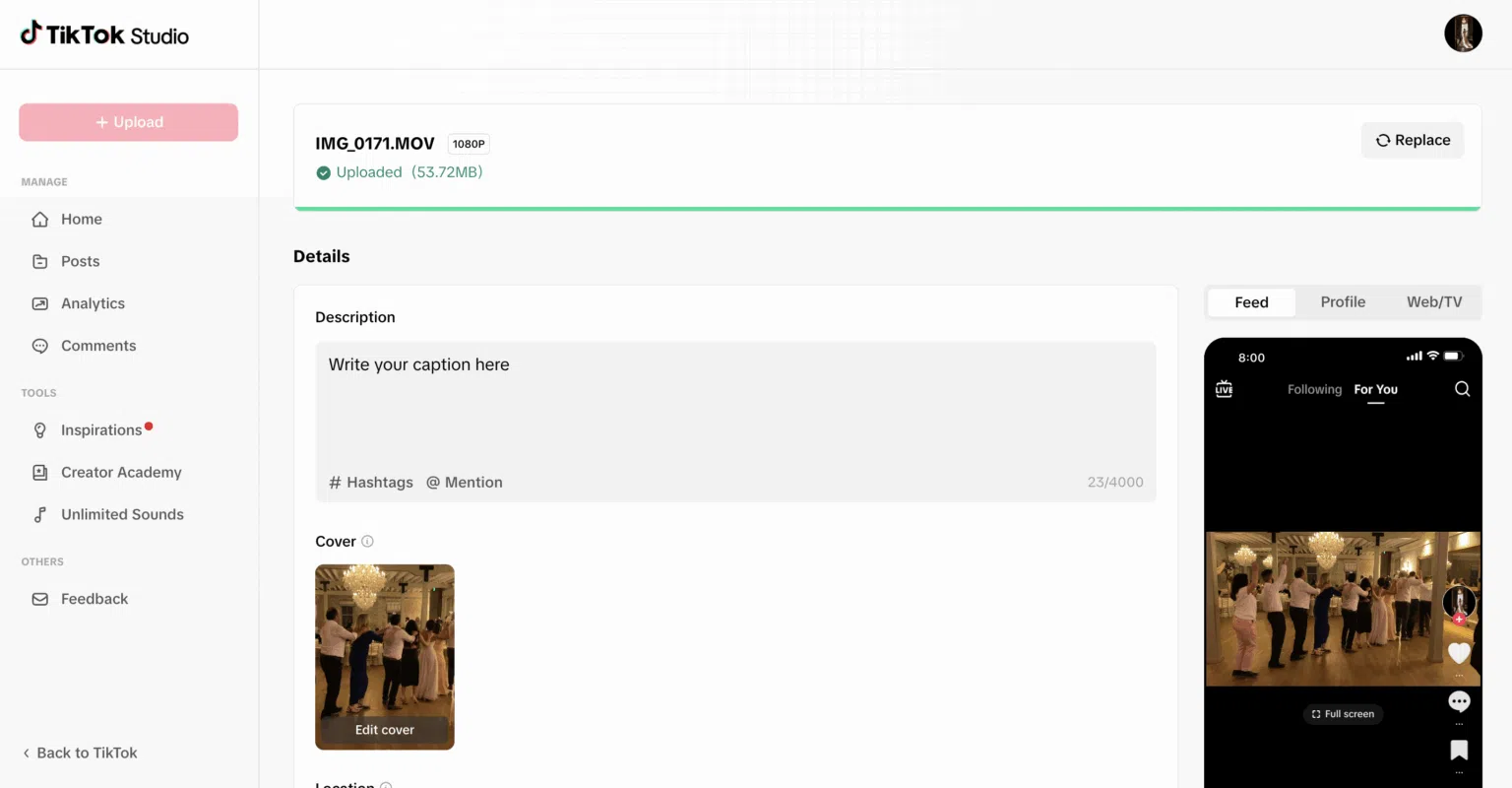The height and width of the screenshot is (788, 1512).
Task: Open the Analytics panel
Action: (x=93, y=303)
